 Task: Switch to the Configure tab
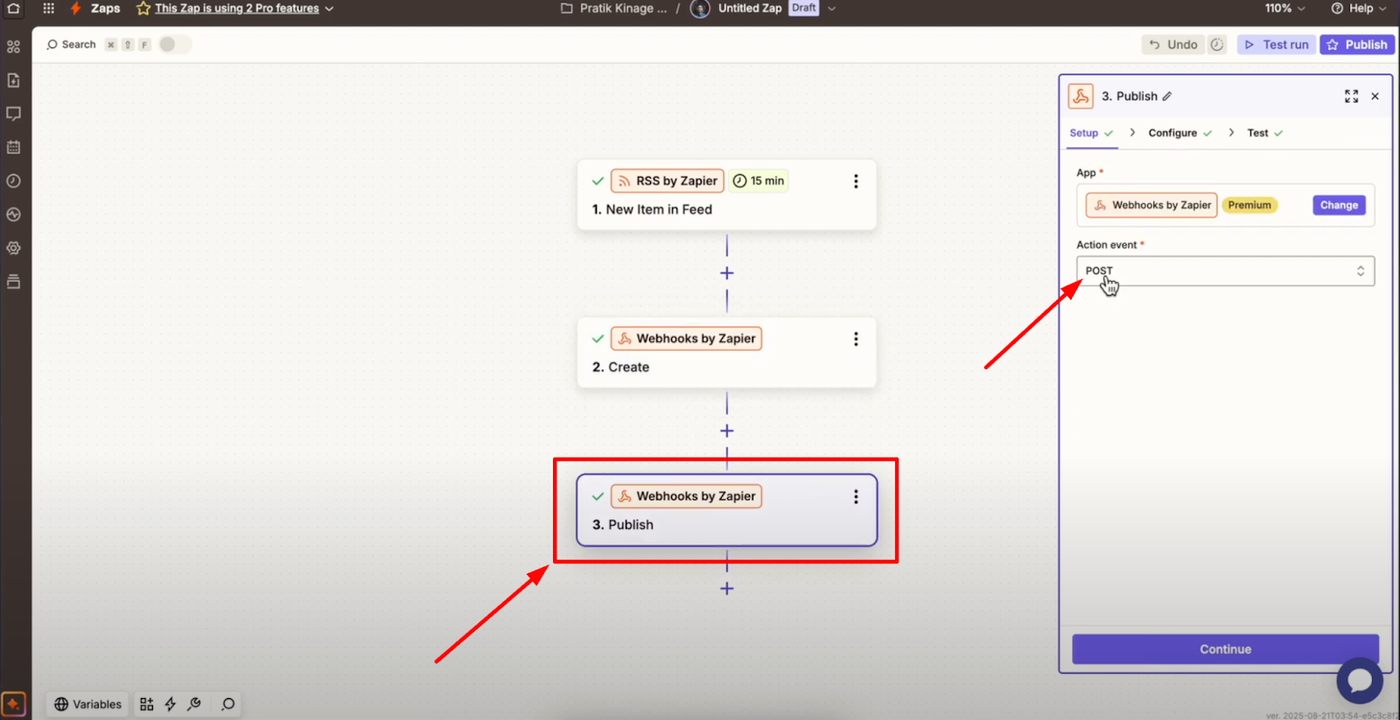click(1180, 133)
